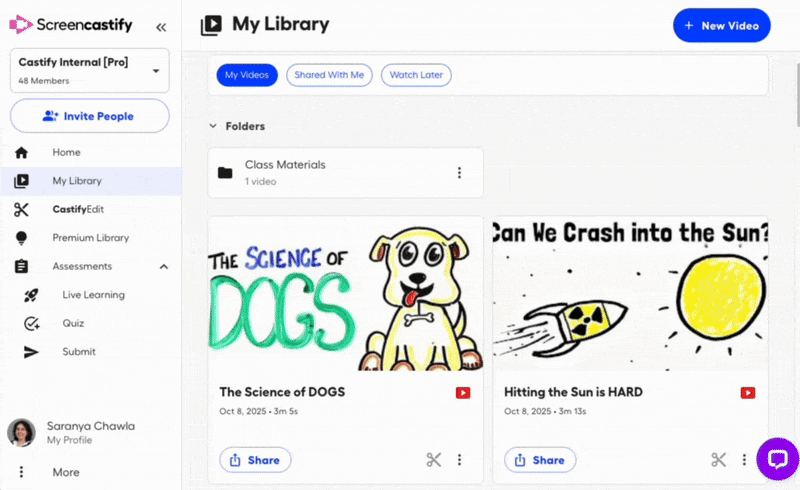Click the Assessments clipboard icon
This screenshot has width=800, height=490.
[x=21, y=266]
